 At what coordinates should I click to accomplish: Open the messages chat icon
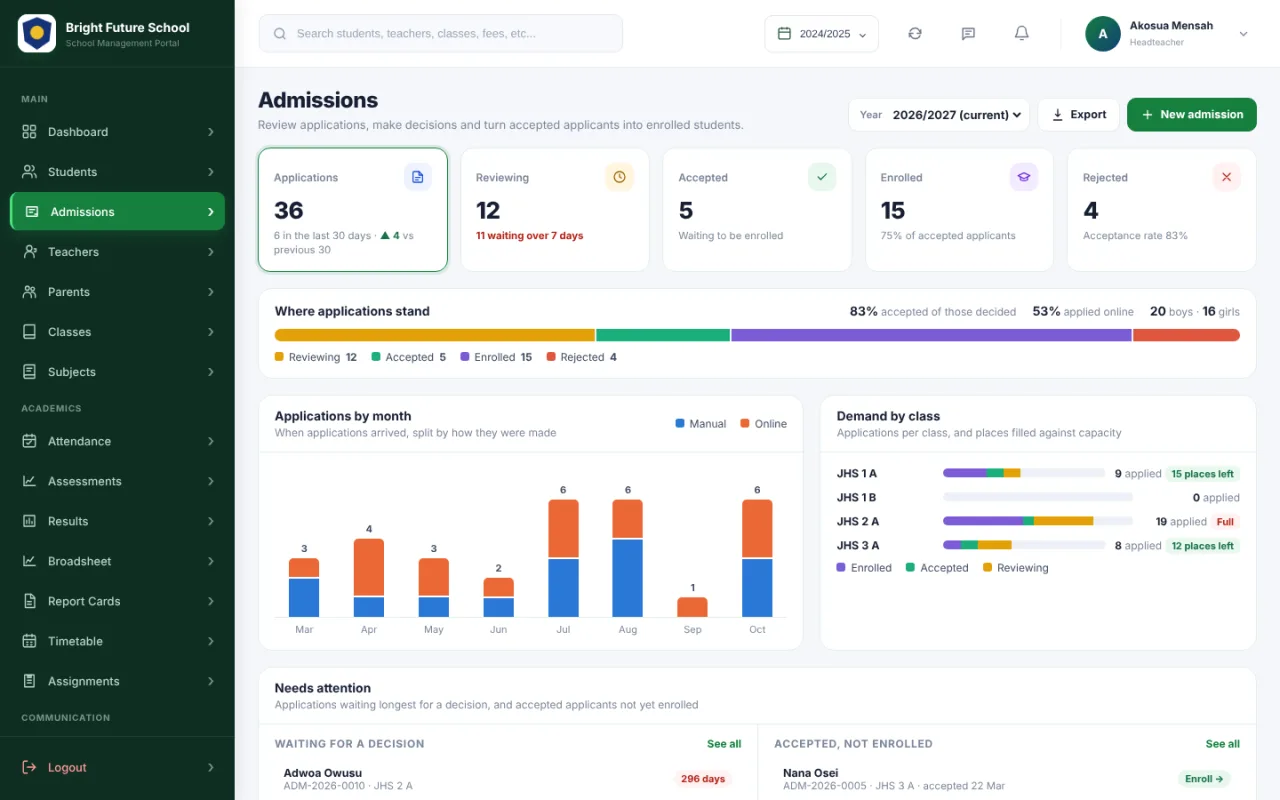[x=968, y=34]
